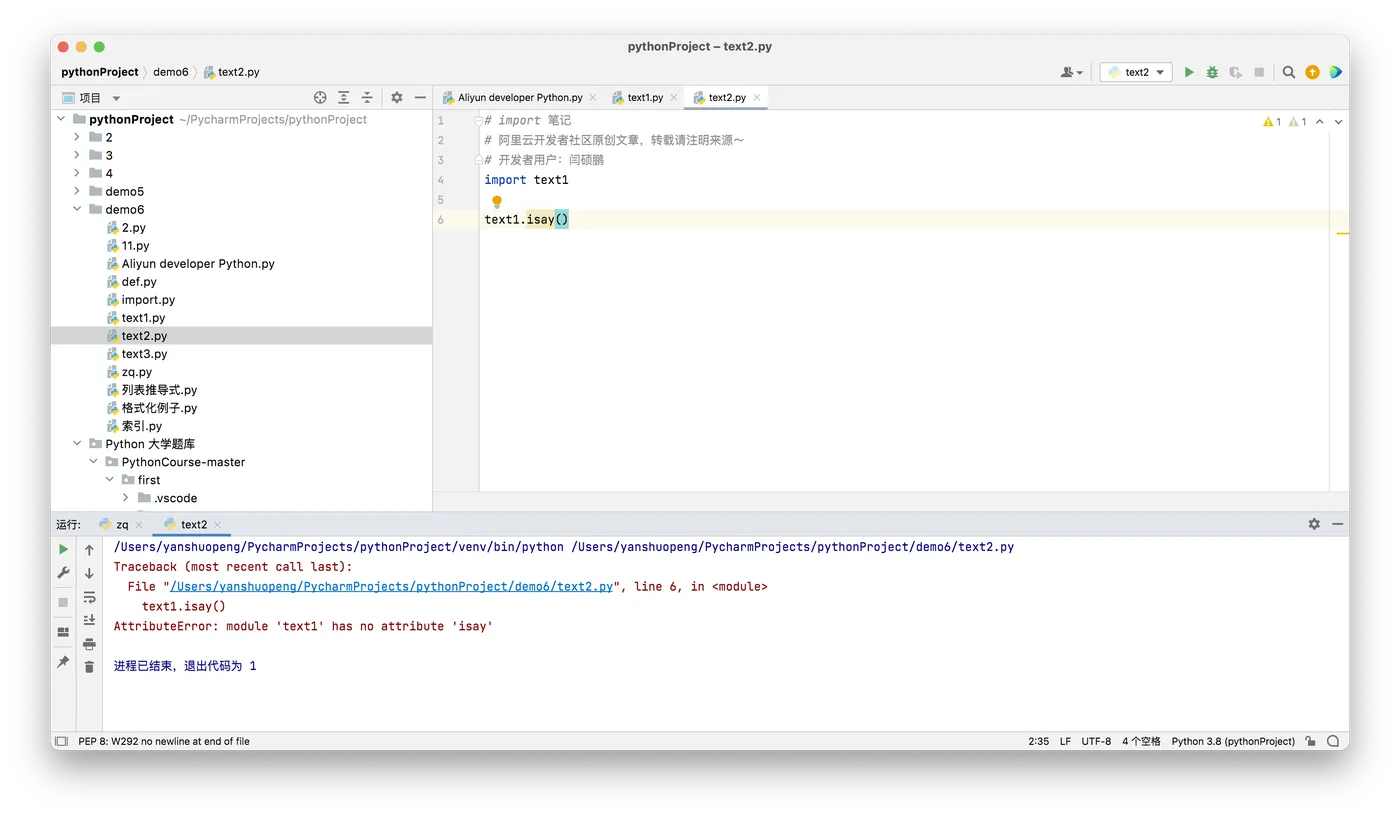The width and height of the screenshot is (1400, 817).
Task: Collapse the demo6 folder
Action: (x=77, y=209)
